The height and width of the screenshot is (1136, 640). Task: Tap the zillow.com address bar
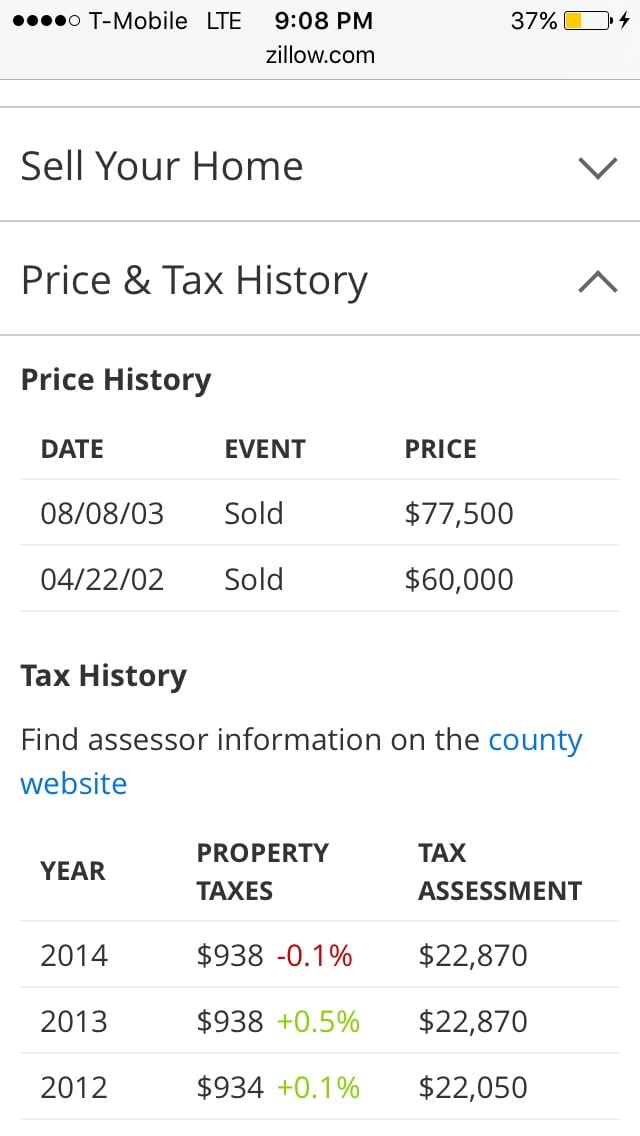pyautogui.click(x=320, y=55)
